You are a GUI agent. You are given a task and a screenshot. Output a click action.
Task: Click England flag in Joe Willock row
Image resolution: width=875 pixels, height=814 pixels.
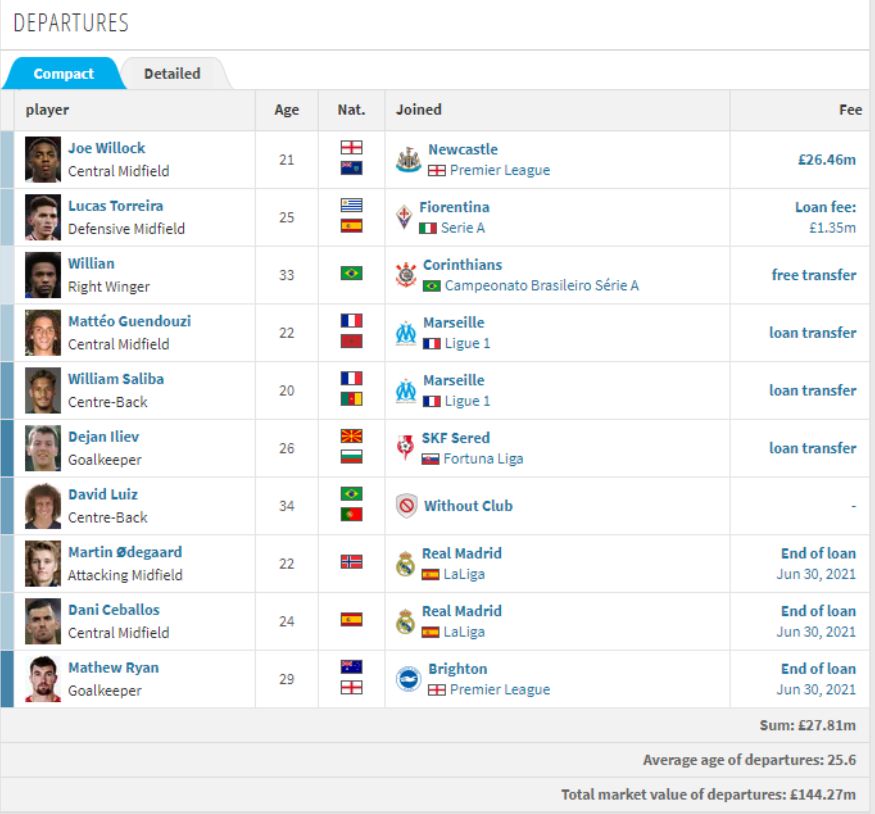(352, 147)
